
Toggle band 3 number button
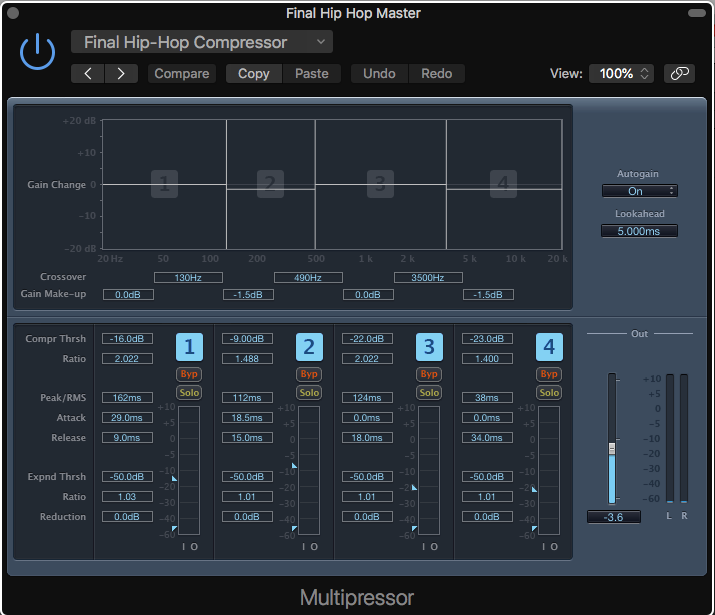pos(429,347)
